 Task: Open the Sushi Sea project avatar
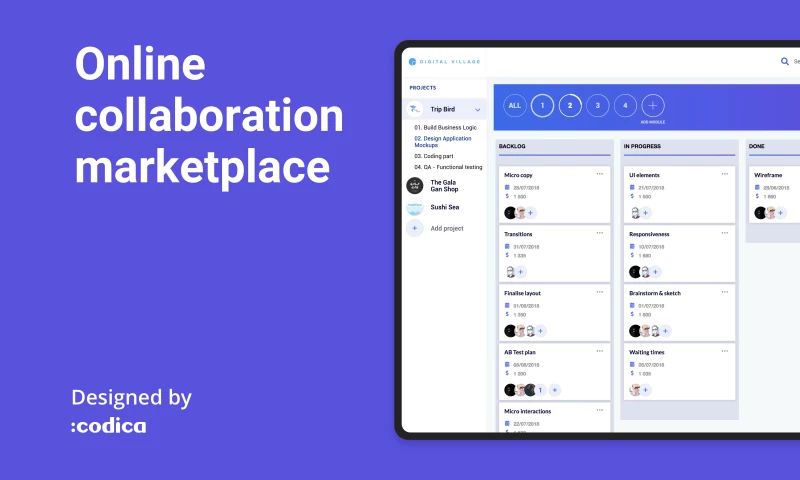point(415,207)
